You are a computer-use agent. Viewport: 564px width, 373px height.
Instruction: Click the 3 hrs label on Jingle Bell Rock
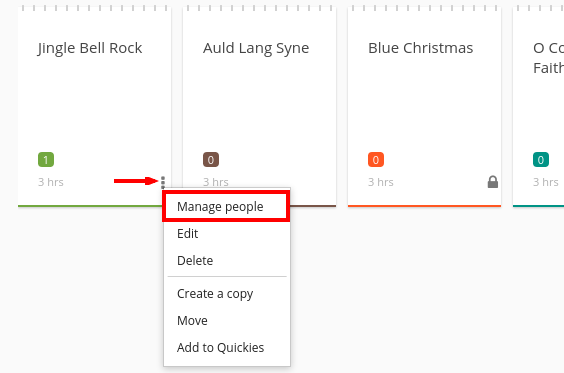click(x=51, y=182)
